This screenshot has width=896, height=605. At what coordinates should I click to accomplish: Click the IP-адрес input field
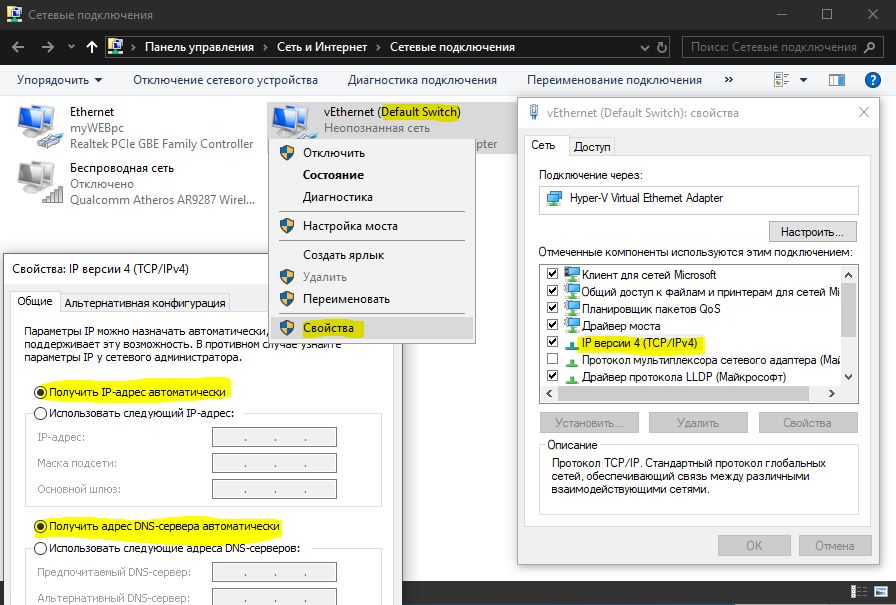click(274, 437)
